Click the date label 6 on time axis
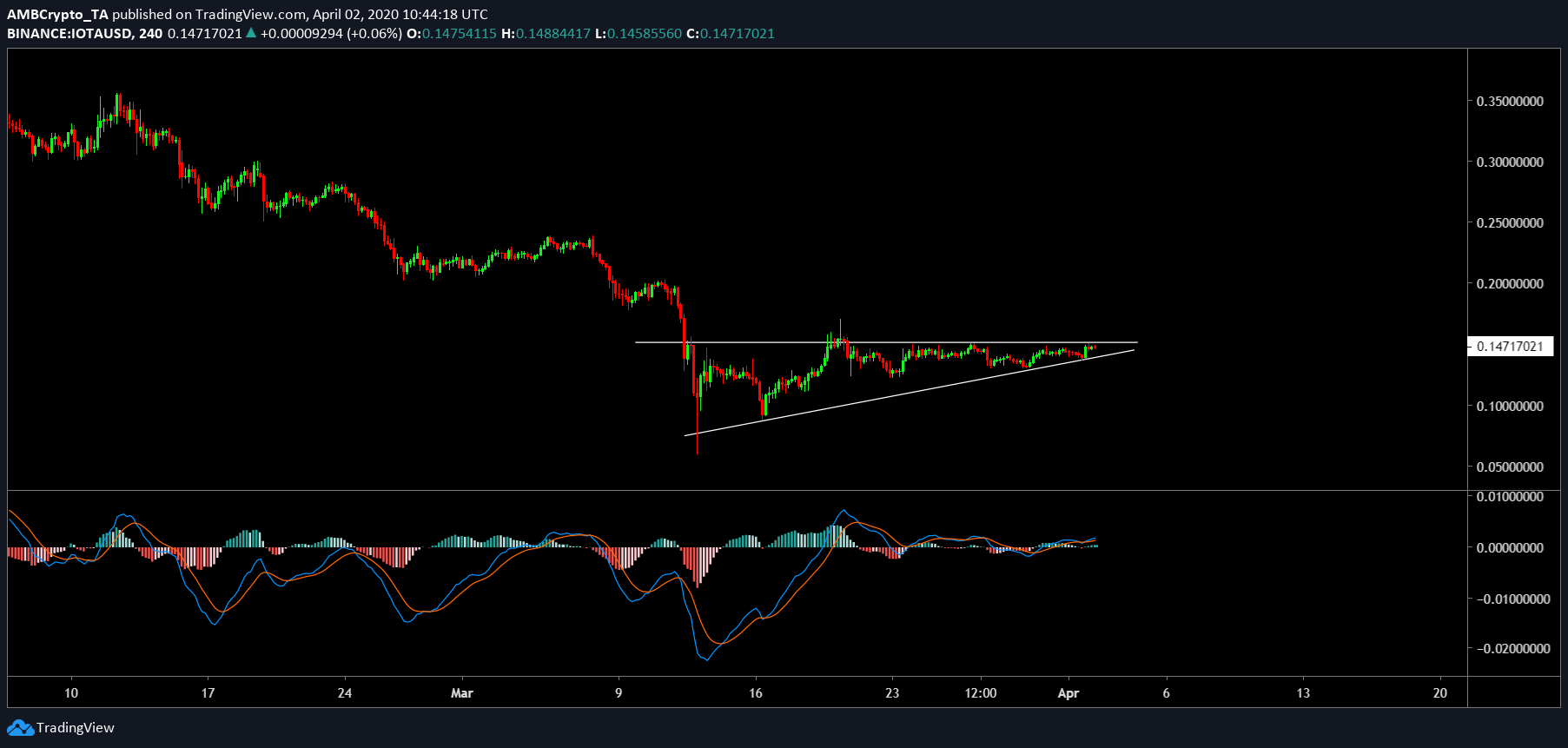 coord(1166,692)
